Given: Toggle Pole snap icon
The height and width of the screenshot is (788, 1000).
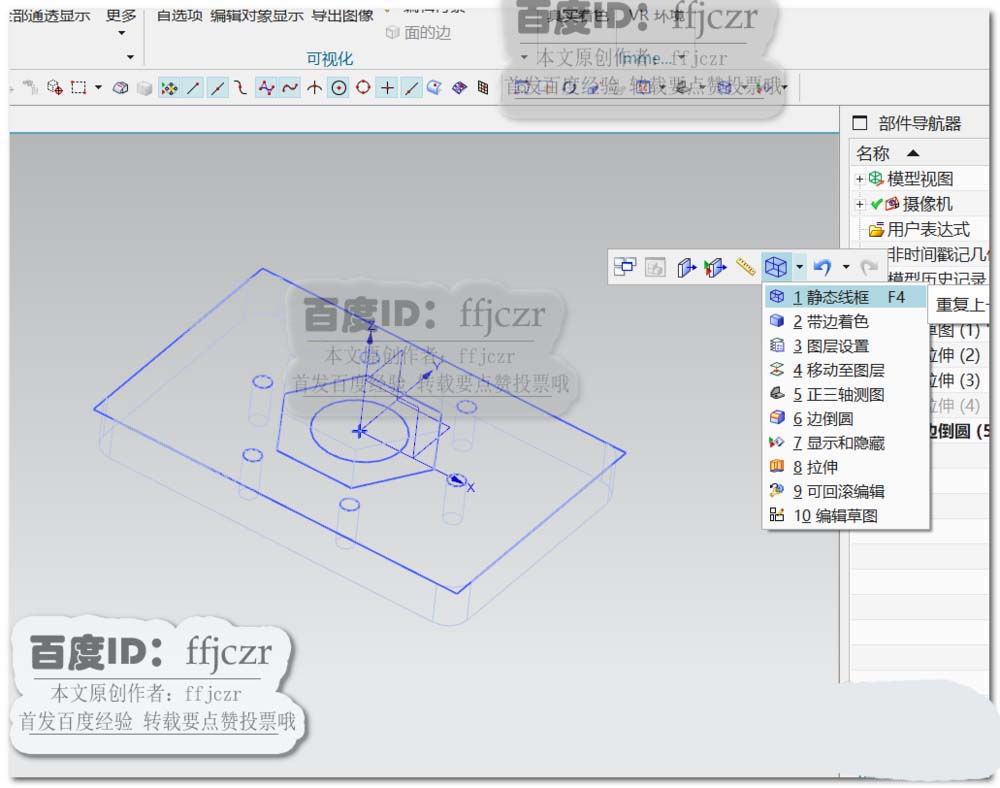Looking at the screenshot, I should point(266,88).
